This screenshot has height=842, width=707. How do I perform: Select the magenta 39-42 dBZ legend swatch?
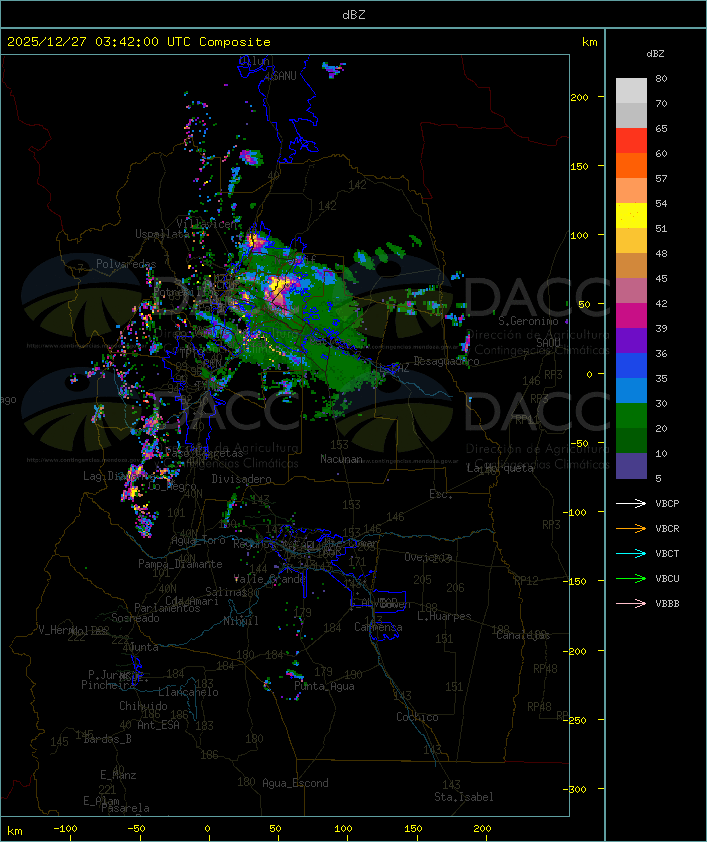point(631,316)
